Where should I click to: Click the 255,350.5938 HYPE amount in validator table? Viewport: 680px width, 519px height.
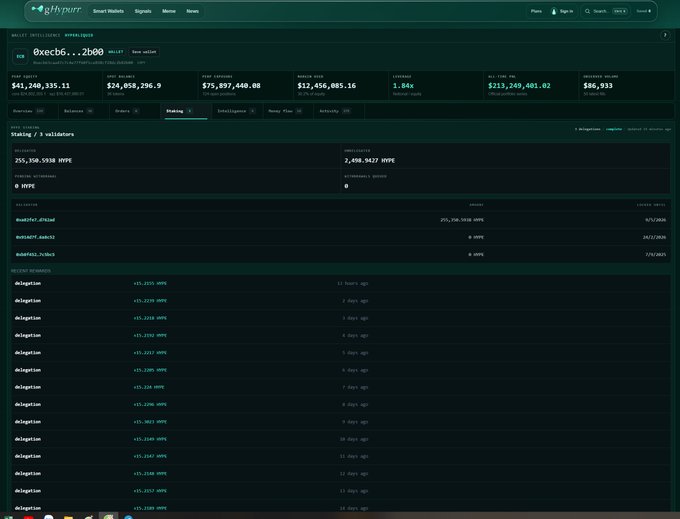(x=462, y=220)
